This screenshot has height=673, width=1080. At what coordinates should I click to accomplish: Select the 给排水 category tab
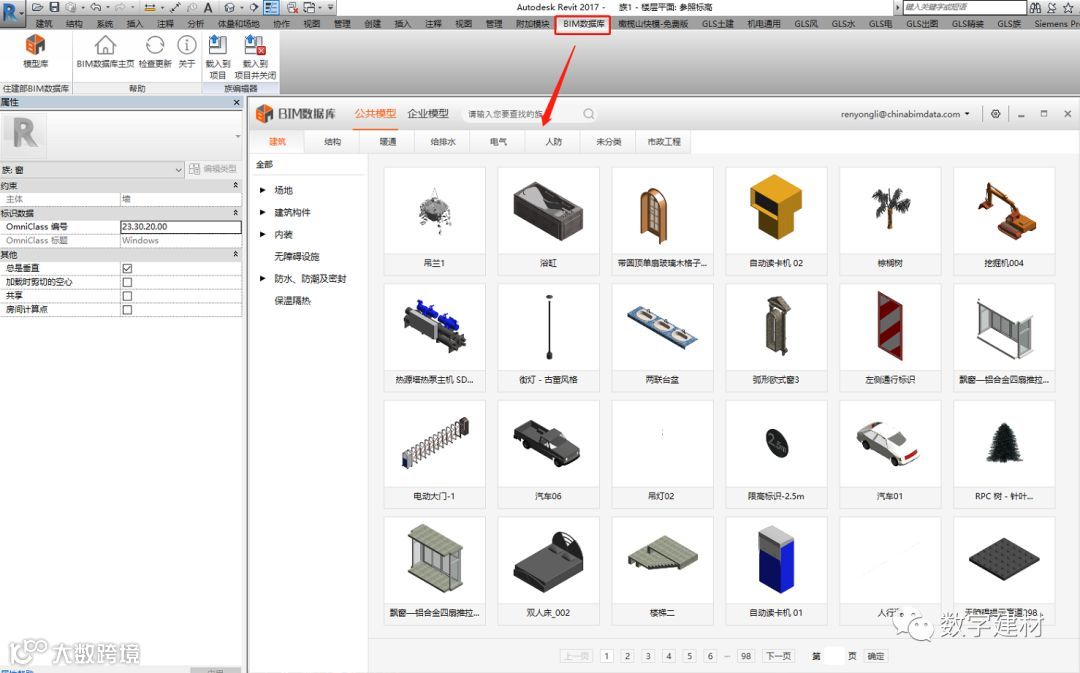pyautogui.click(x=443, y=142)
